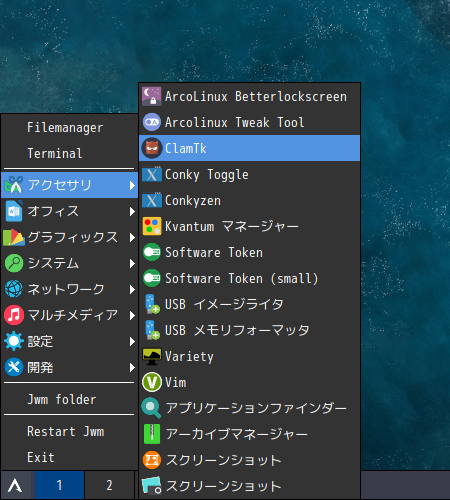The width and height of the screenshot is (450, 500).
Task: Click the orange スクリーンショット icon
Action: [x=152, y=460]
